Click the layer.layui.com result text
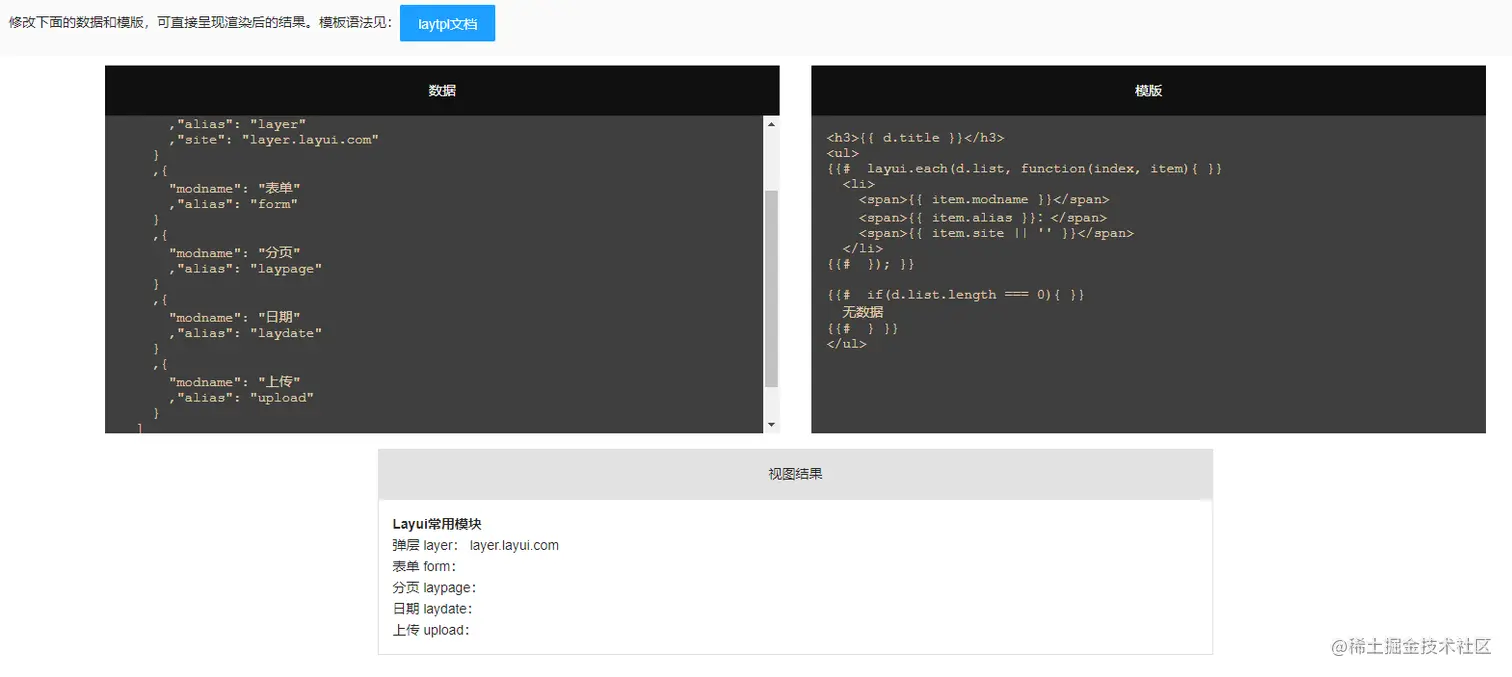Screen dimensions: 1512x677 tap(514, 545)
